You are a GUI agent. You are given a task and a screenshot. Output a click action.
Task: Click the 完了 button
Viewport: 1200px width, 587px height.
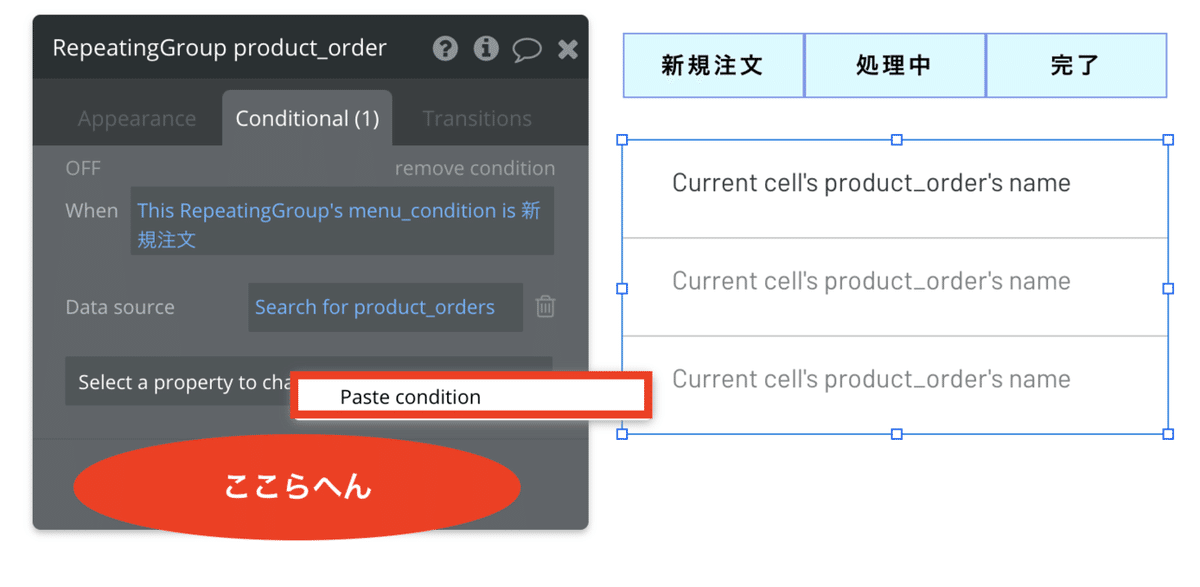point(1076,65)
